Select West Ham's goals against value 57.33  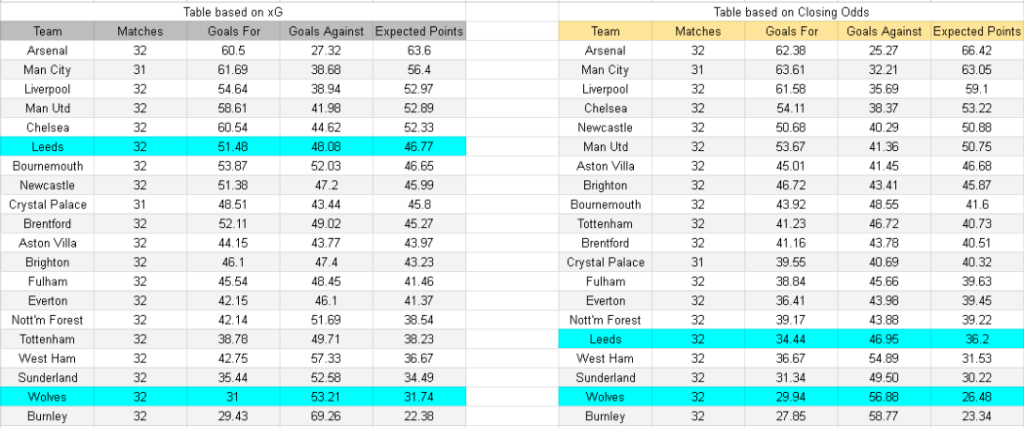[326, 359]
